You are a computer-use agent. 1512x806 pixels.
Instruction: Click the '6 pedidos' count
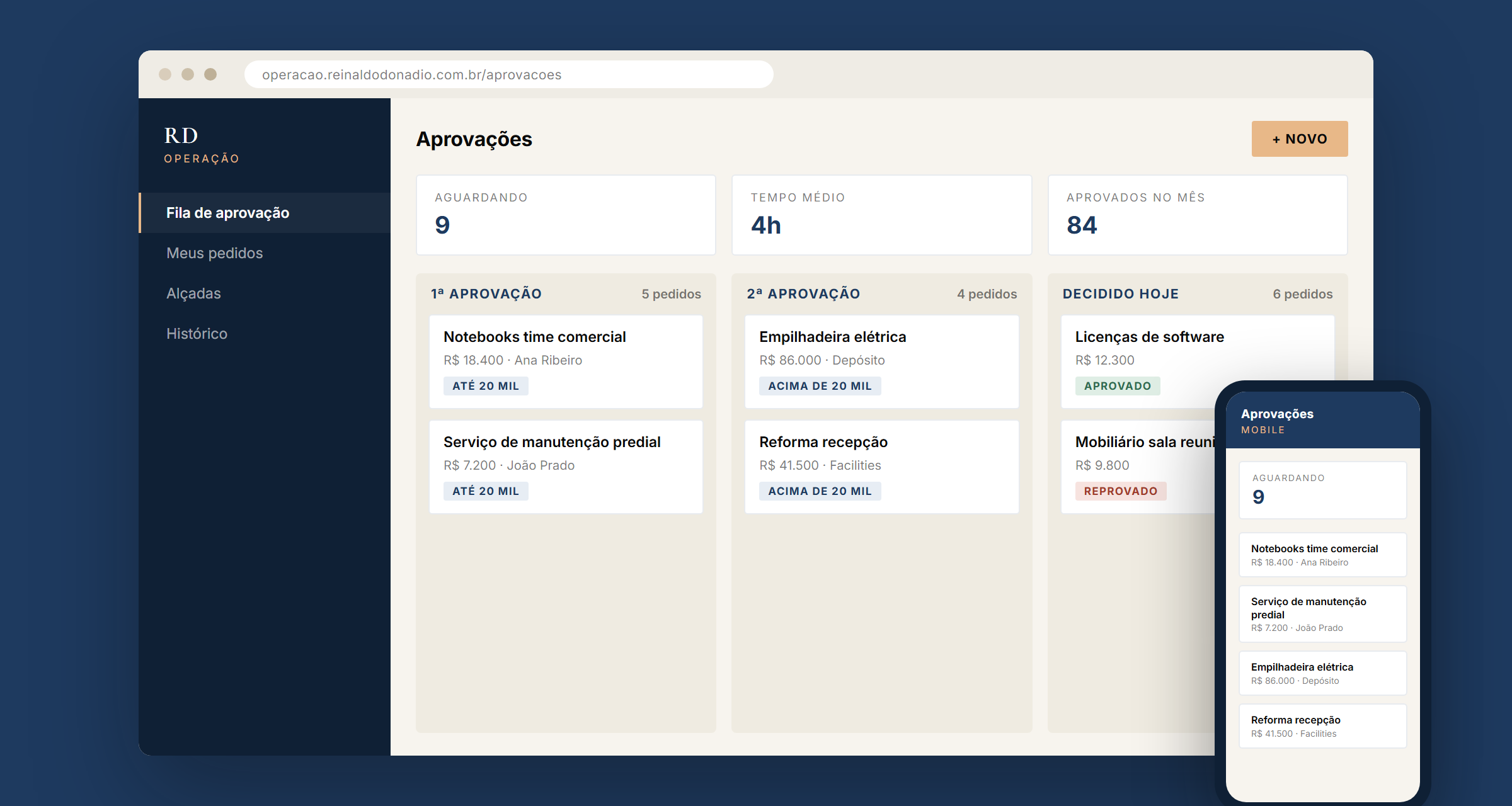click(1302, 294)
